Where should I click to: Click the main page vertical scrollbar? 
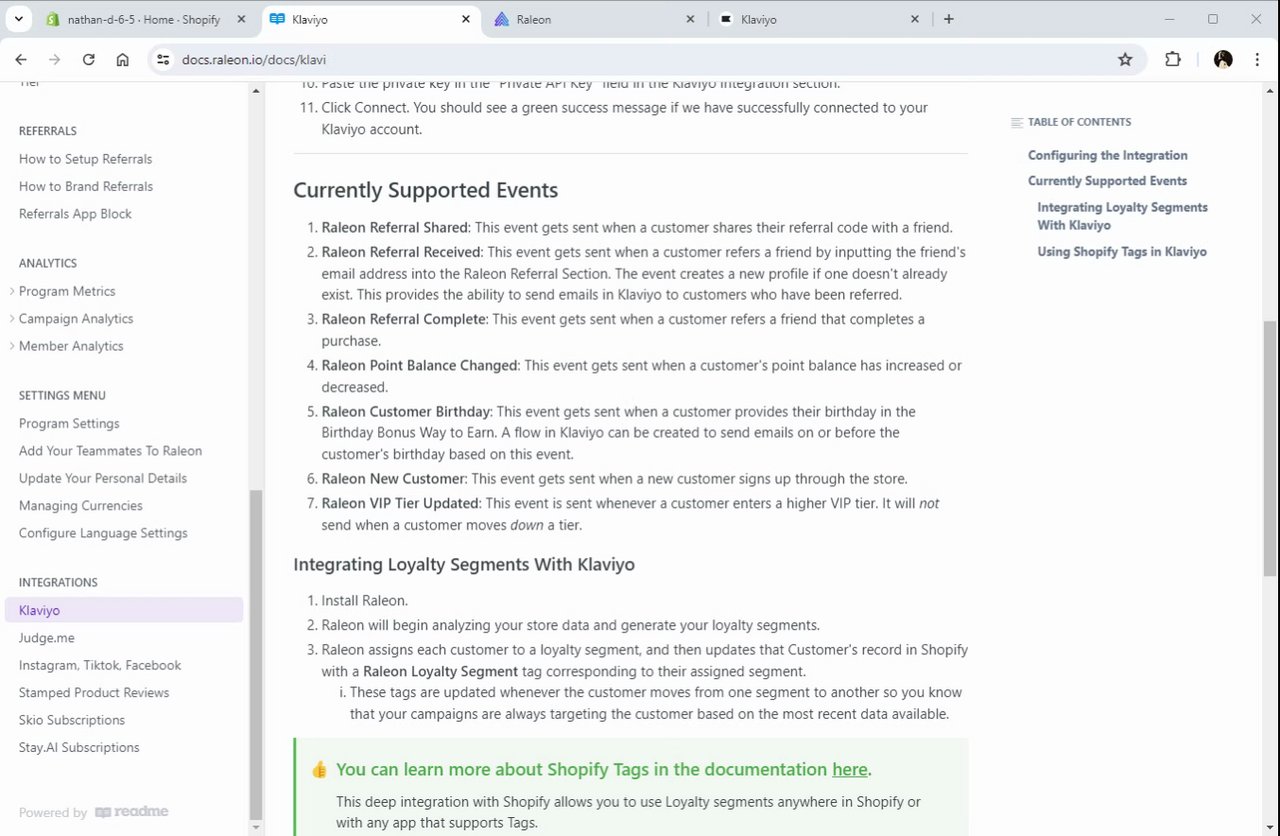point(1270,448)
